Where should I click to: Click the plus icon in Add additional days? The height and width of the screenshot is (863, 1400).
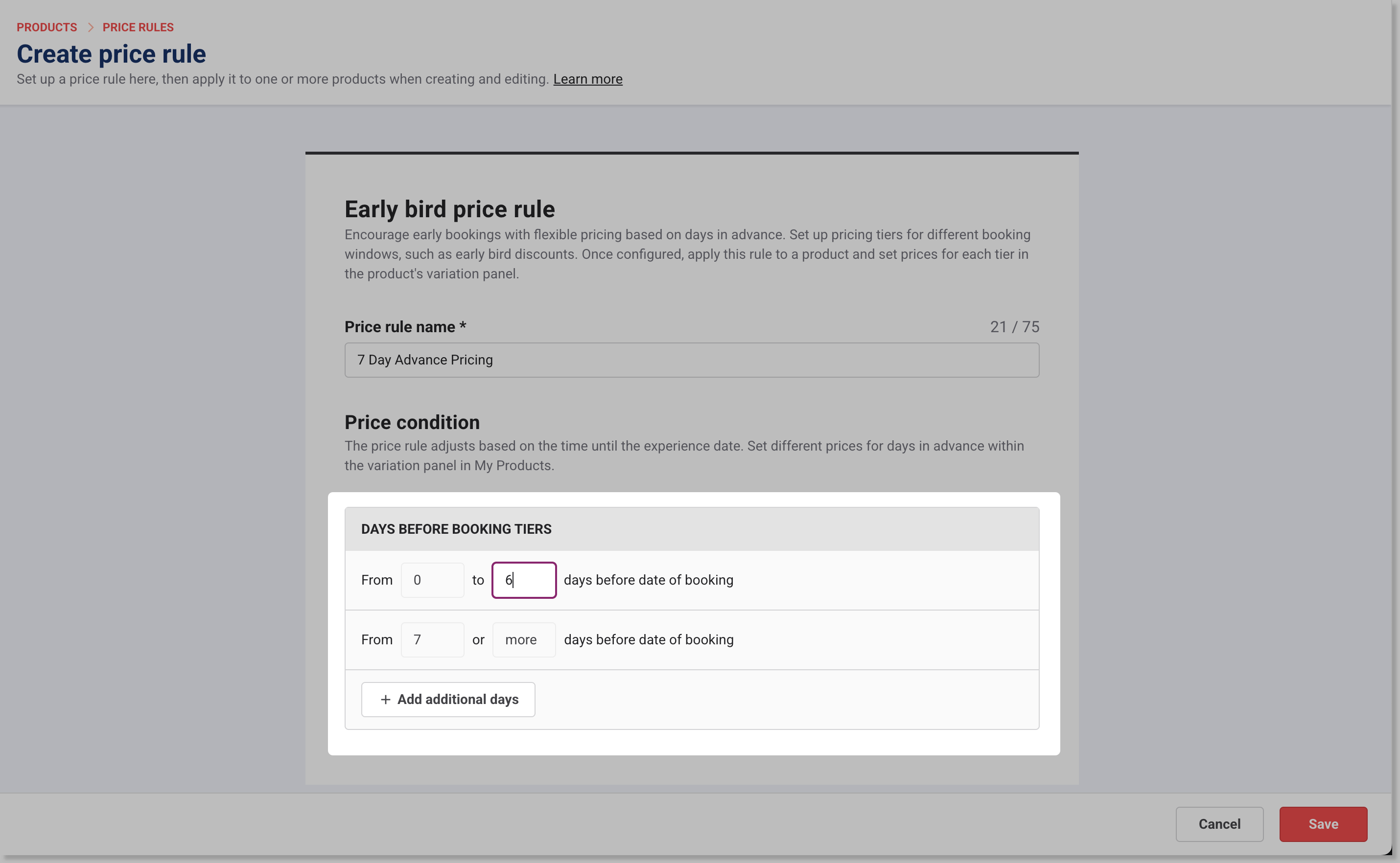click(x=385, y=700)
